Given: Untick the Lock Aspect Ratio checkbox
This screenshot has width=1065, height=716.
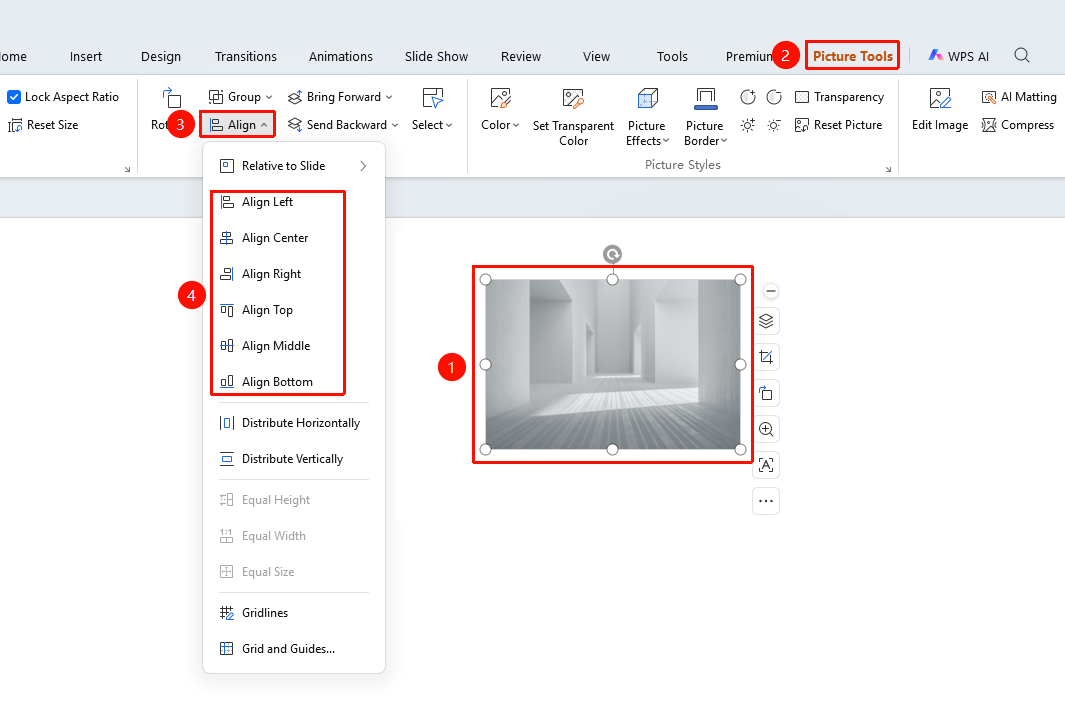Looking at the screenshot, I should [14, 97].
